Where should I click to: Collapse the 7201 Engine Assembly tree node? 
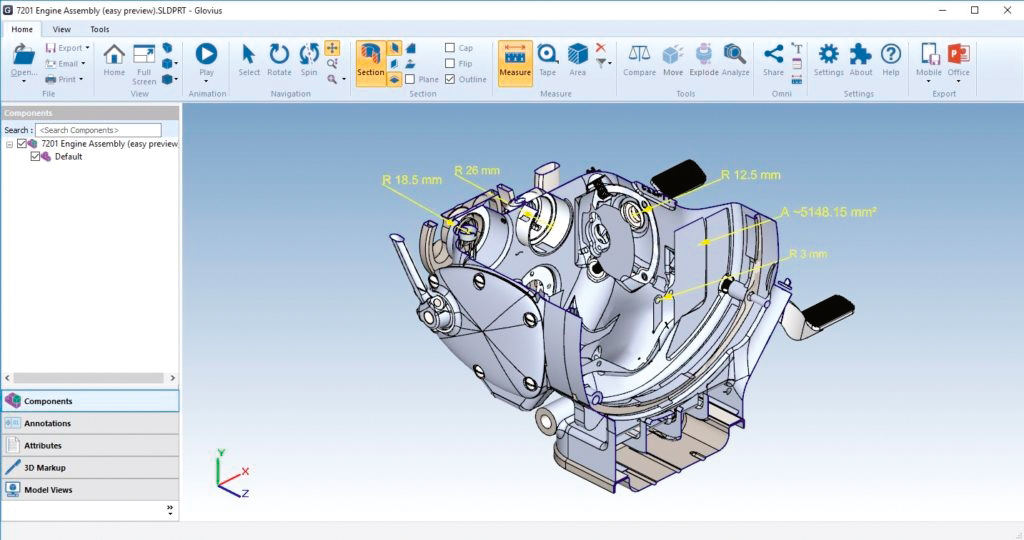tap(9, 144)
